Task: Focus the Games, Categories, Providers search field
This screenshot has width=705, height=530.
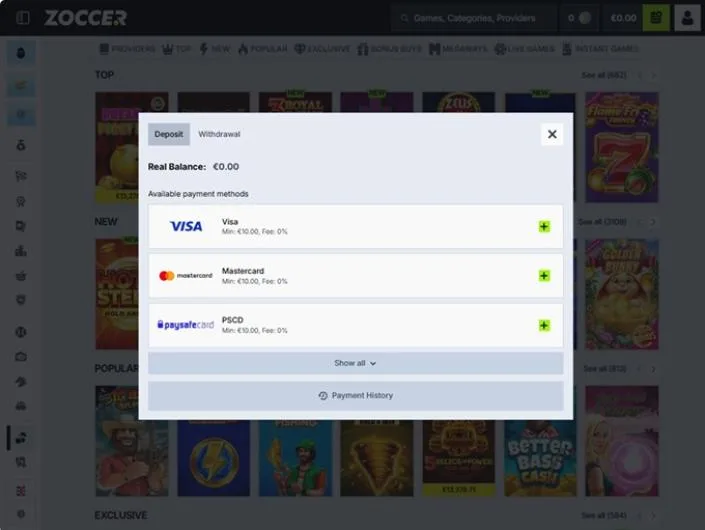Action: pos(473,18)
